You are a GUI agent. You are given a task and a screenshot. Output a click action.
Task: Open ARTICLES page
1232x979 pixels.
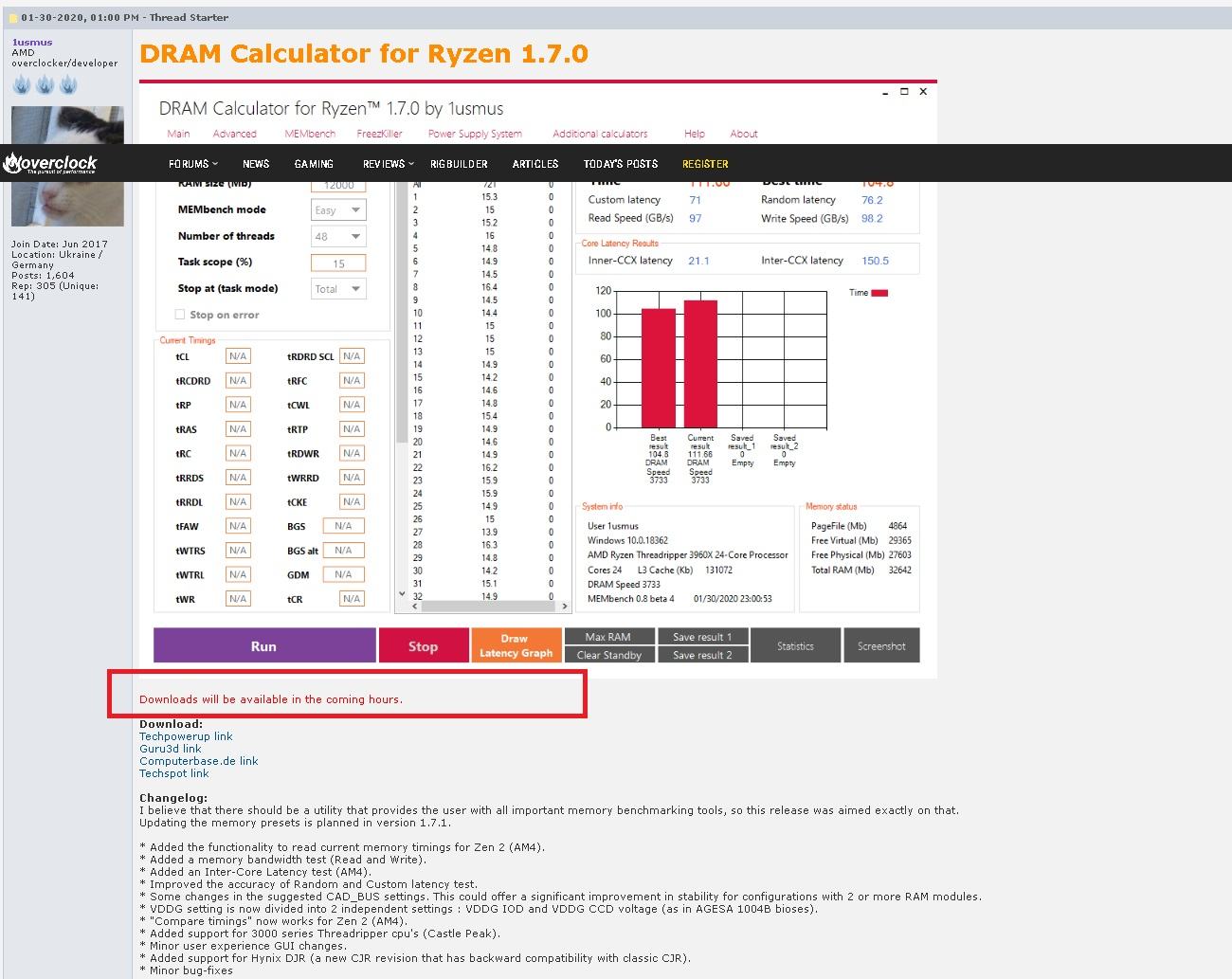click(x=535, y=164)
